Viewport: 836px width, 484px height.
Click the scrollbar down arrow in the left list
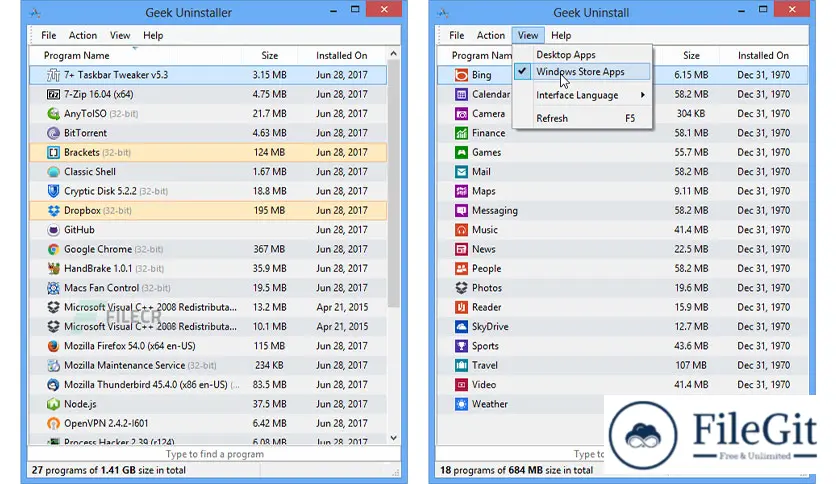(393, 438)
